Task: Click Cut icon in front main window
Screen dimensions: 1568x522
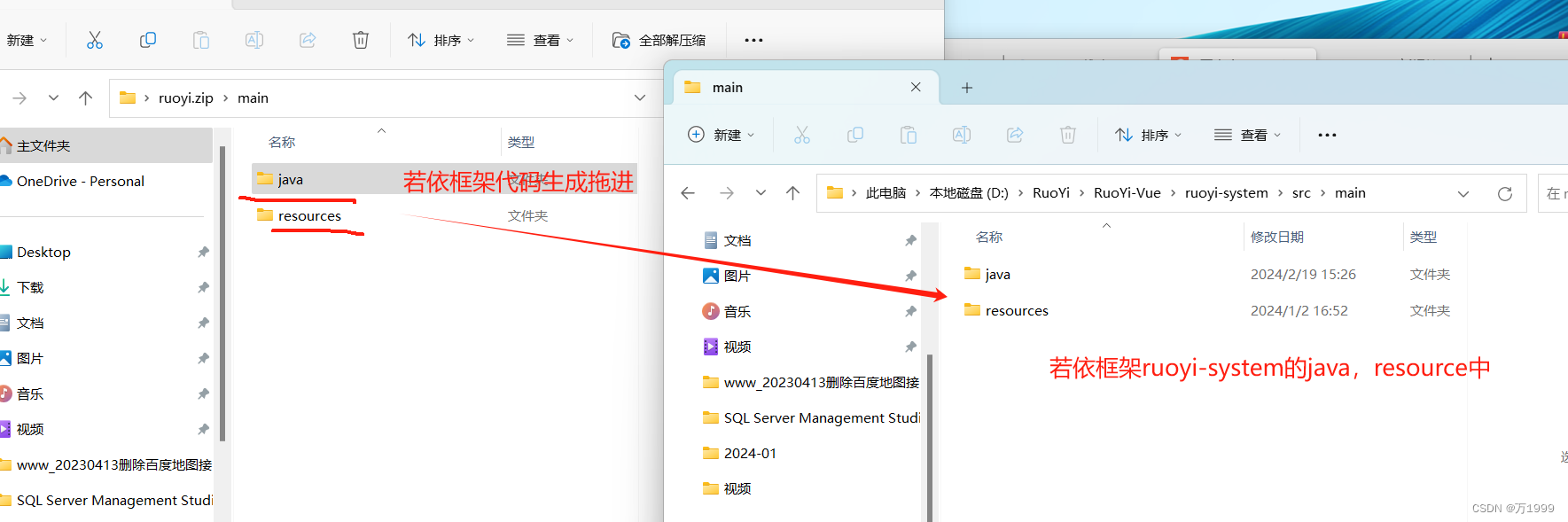Action: (802, 135)
